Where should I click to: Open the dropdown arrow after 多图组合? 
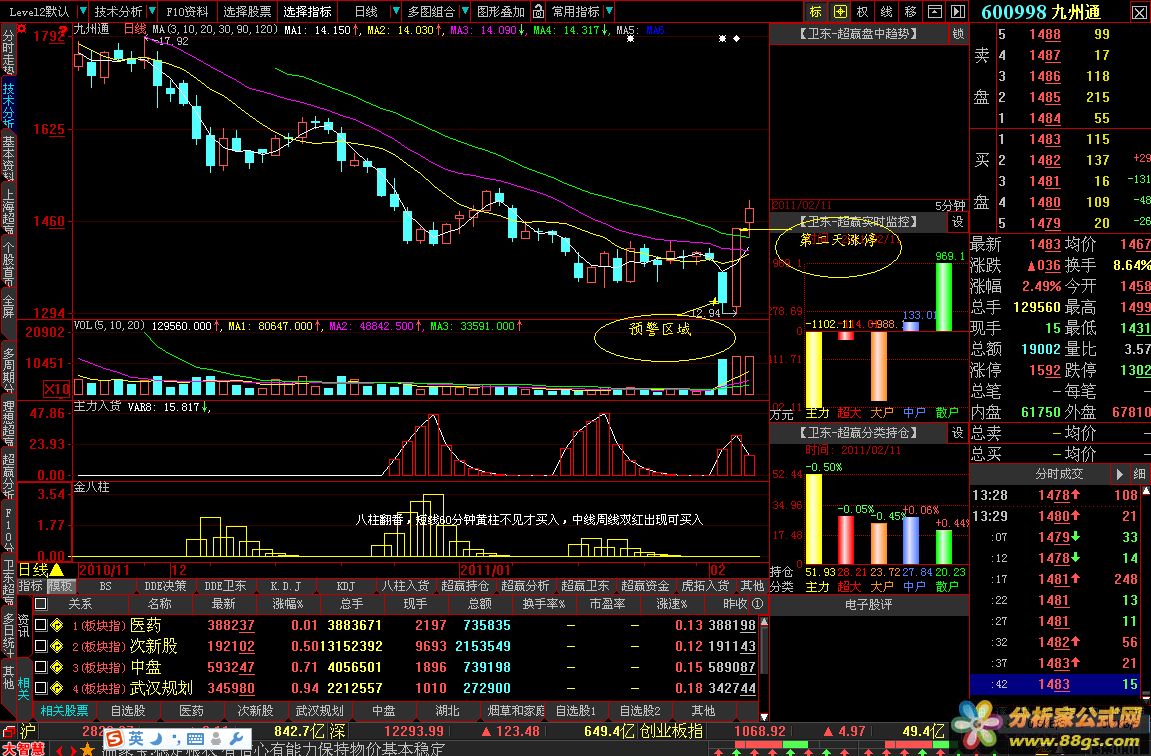[466, 11]
